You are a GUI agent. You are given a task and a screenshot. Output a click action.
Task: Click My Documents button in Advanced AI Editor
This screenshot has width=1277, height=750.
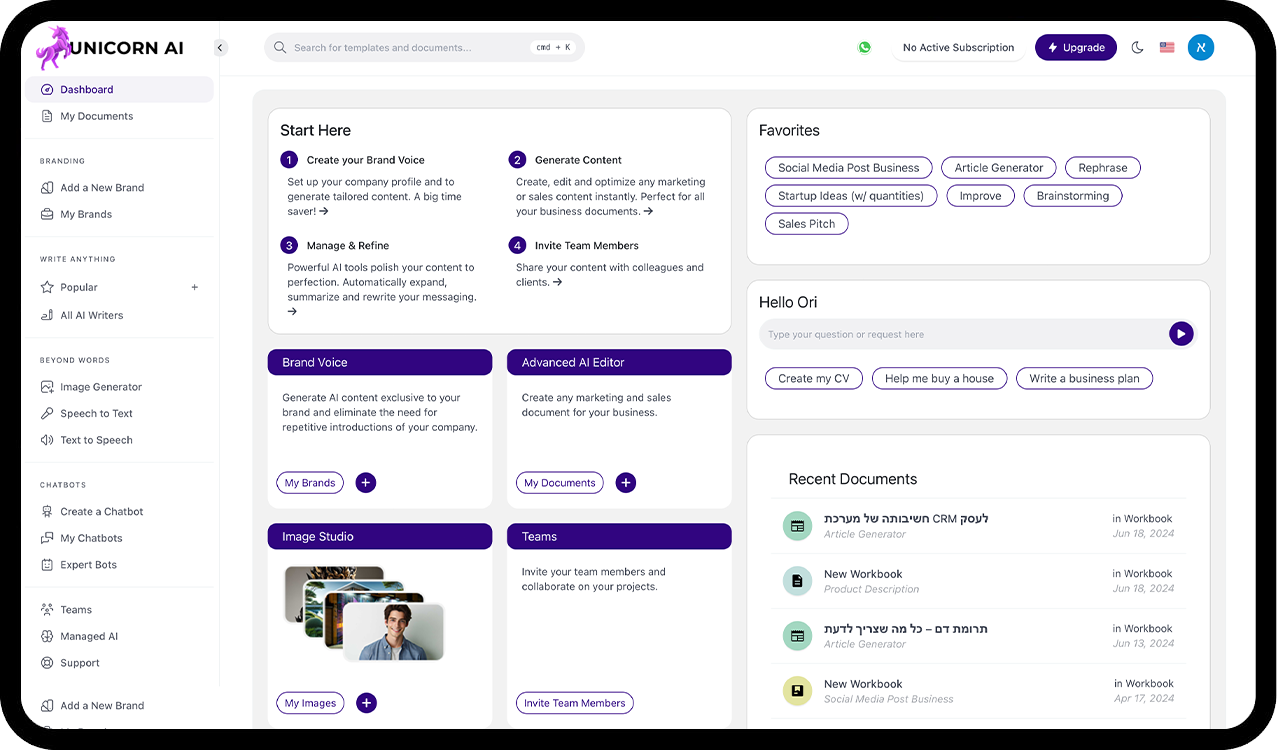click(560, 483)
